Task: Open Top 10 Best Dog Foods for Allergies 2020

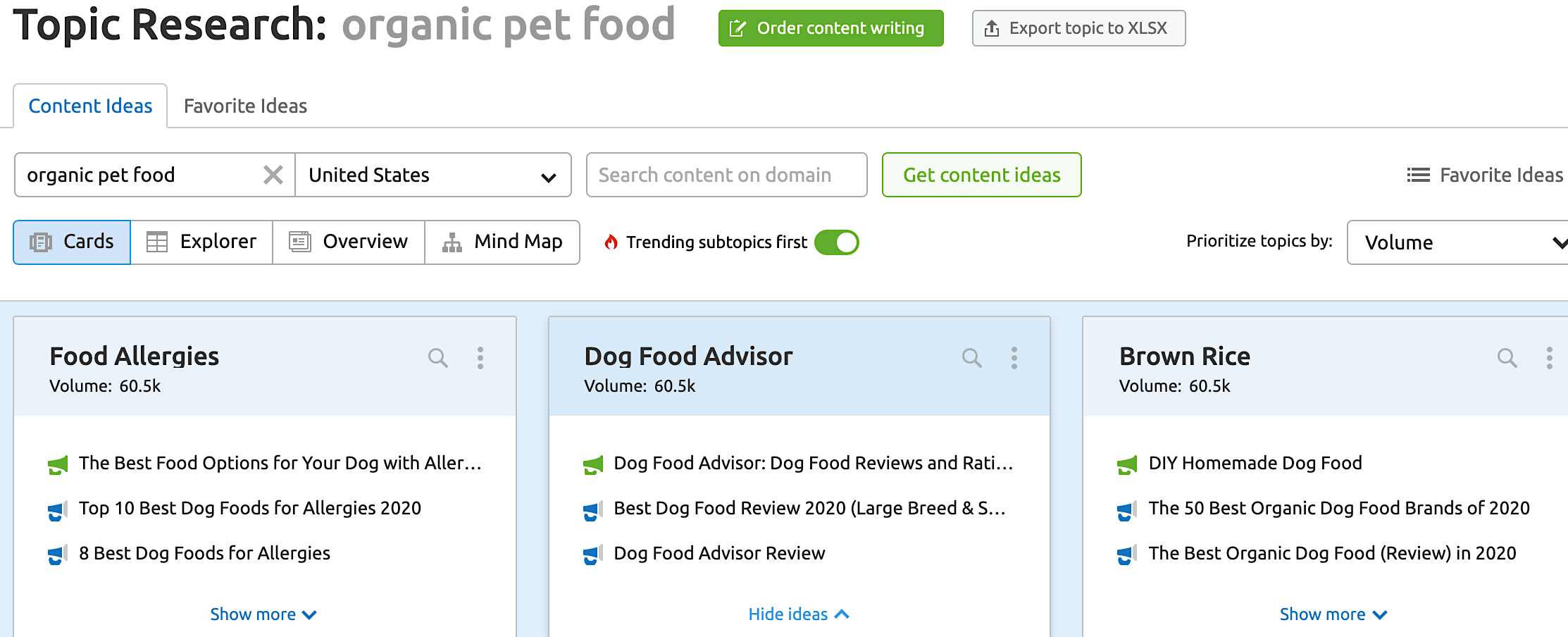Action: pos(249,508)
